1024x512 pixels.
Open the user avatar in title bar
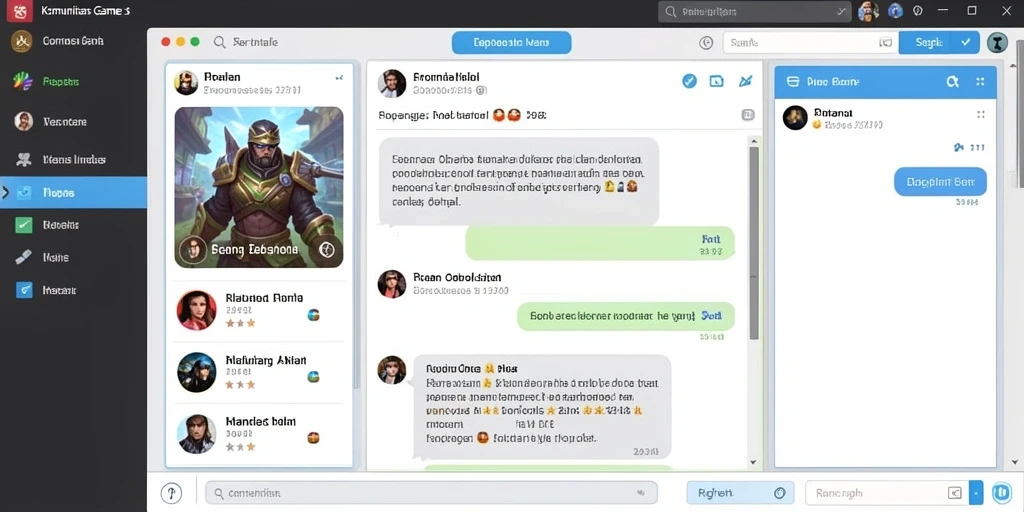[868, 11]
